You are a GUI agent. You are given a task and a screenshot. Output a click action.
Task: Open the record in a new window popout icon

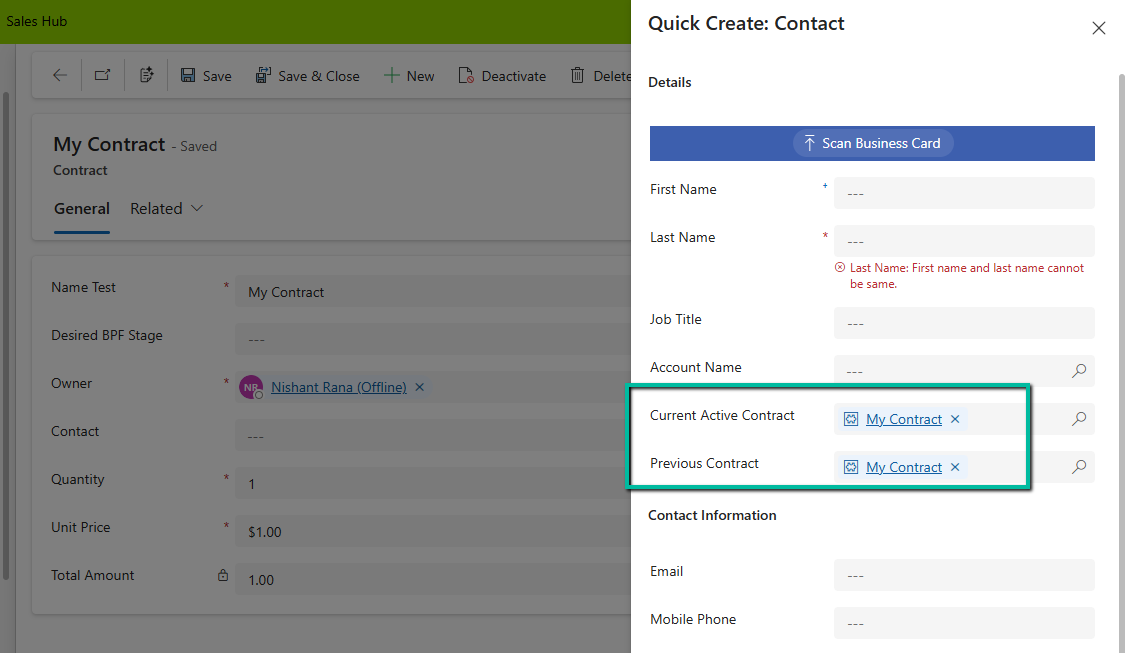point(101,75)
